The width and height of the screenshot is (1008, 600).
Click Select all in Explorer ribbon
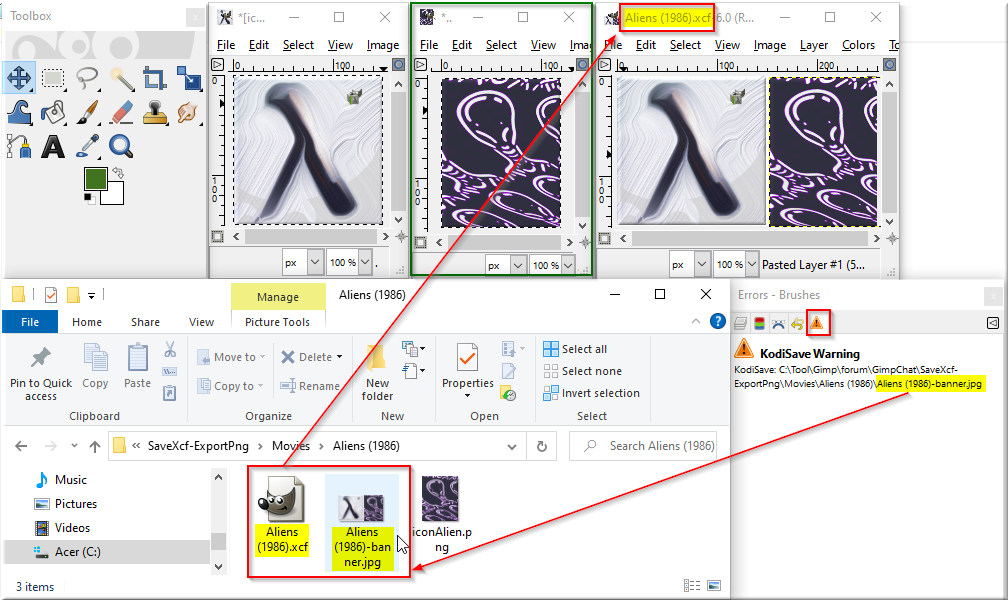point(575,349)
